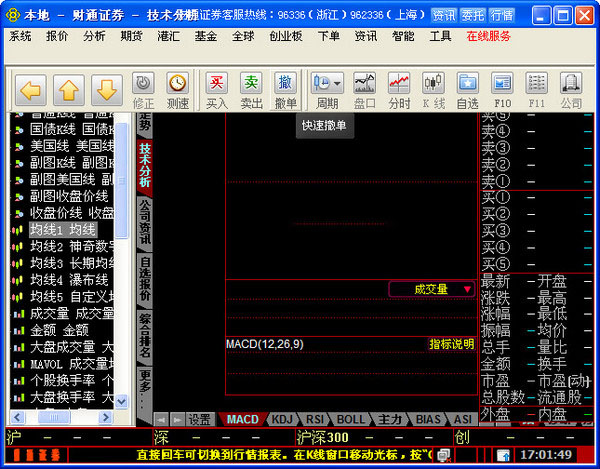Switch to the KDJ indicator tab
This screenshot has height=469, width=600.
(282, 419)
